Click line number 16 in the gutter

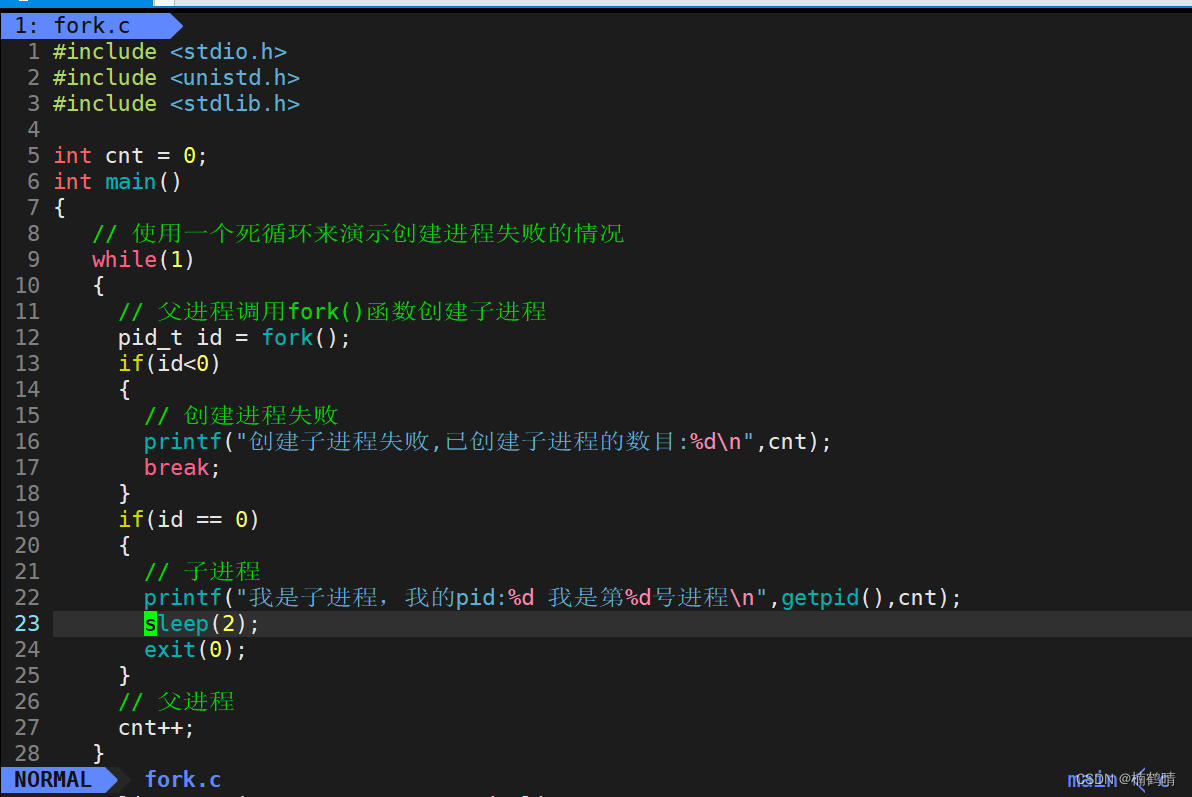(27, 442)
